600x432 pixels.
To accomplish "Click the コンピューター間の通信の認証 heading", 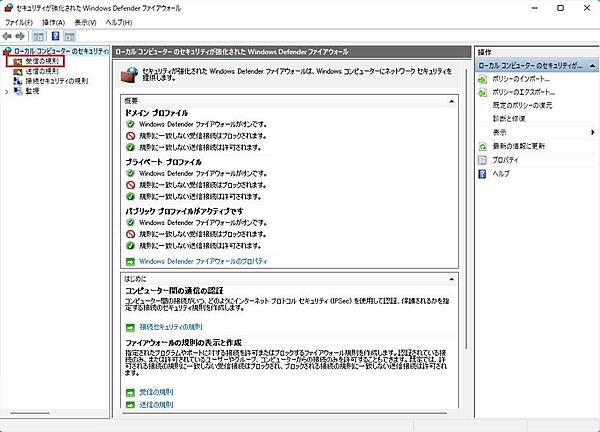I will point(174,291).
